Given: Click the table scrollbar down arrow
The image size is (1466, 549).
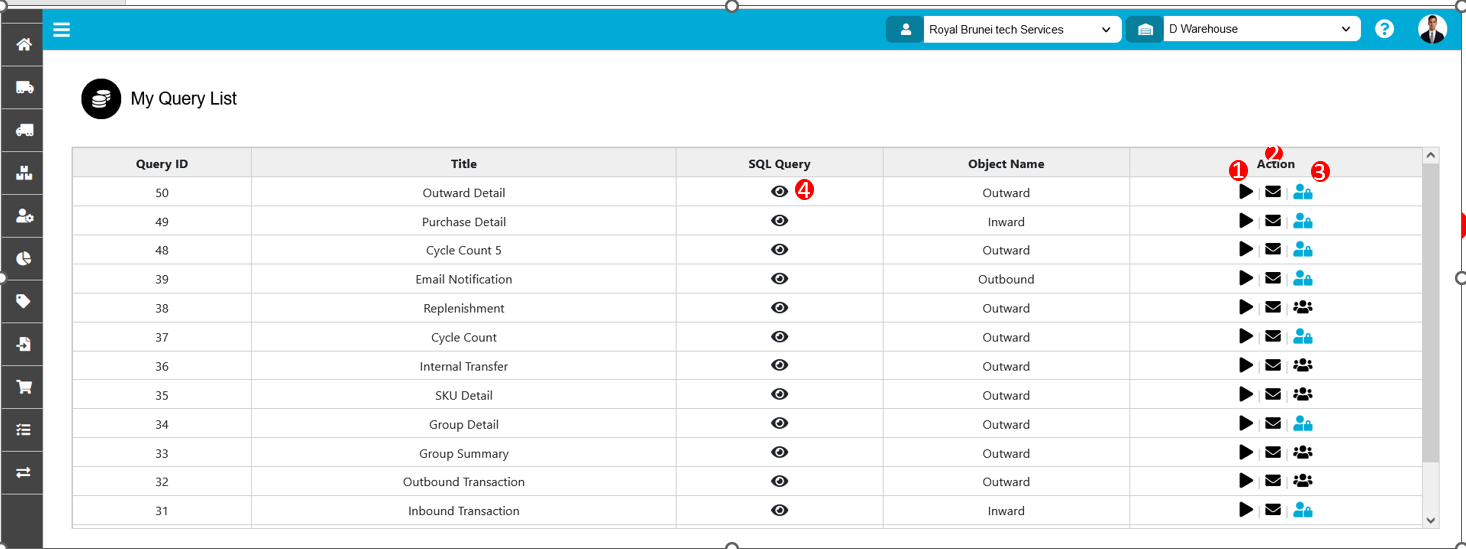Looking at the screenshot, I should click(x=1430, y=520).
